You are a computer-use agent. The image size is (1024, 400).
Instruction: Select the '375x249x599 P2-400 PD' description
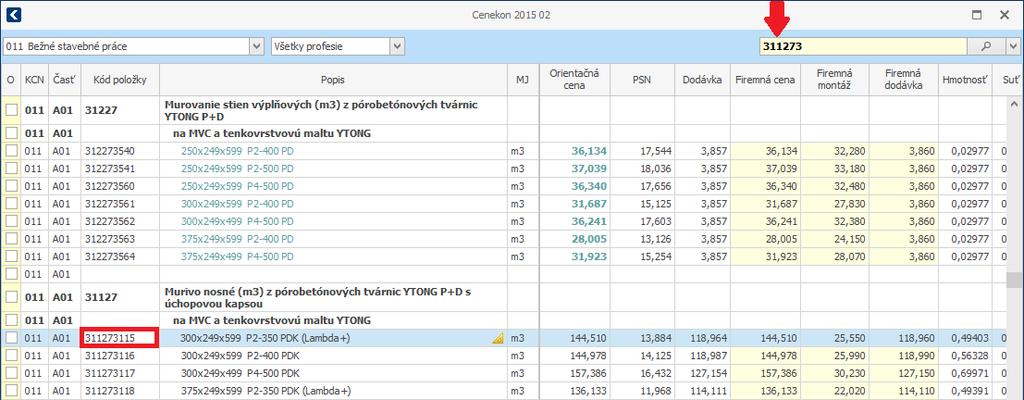coord(237,239)
